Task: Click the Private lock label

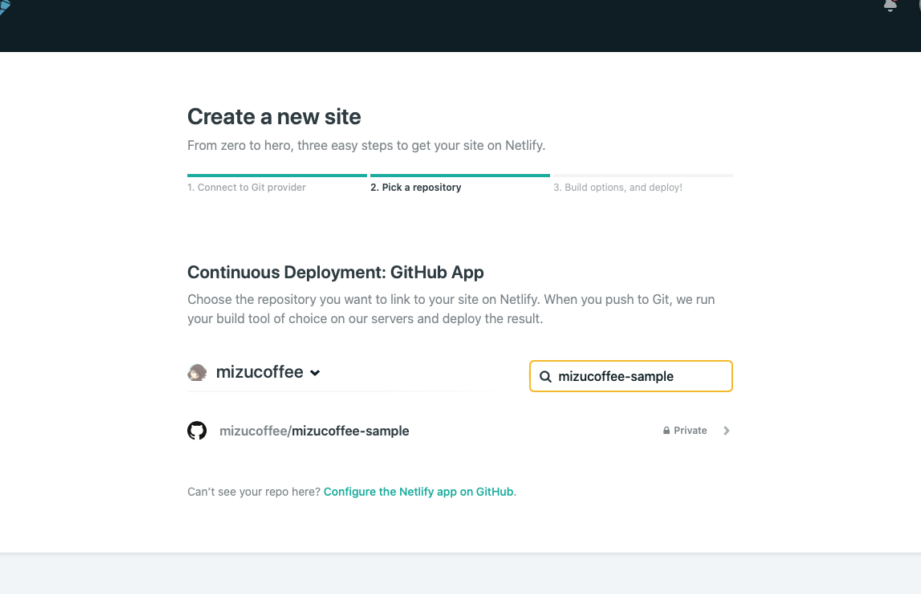Action: 685,431
